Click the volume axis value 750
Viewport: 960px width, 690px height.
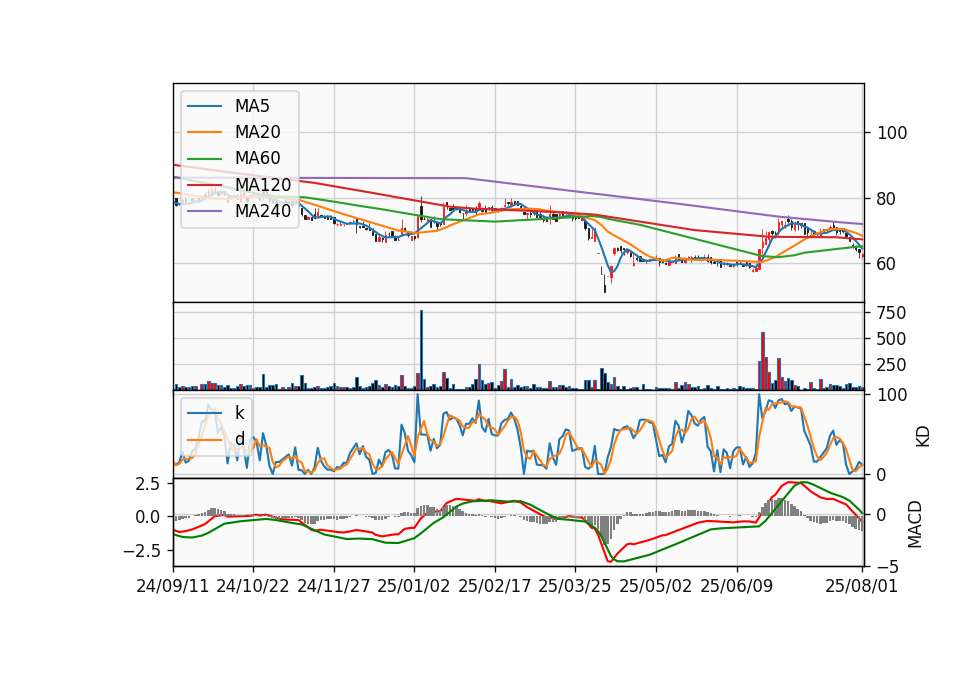[891, 313]
